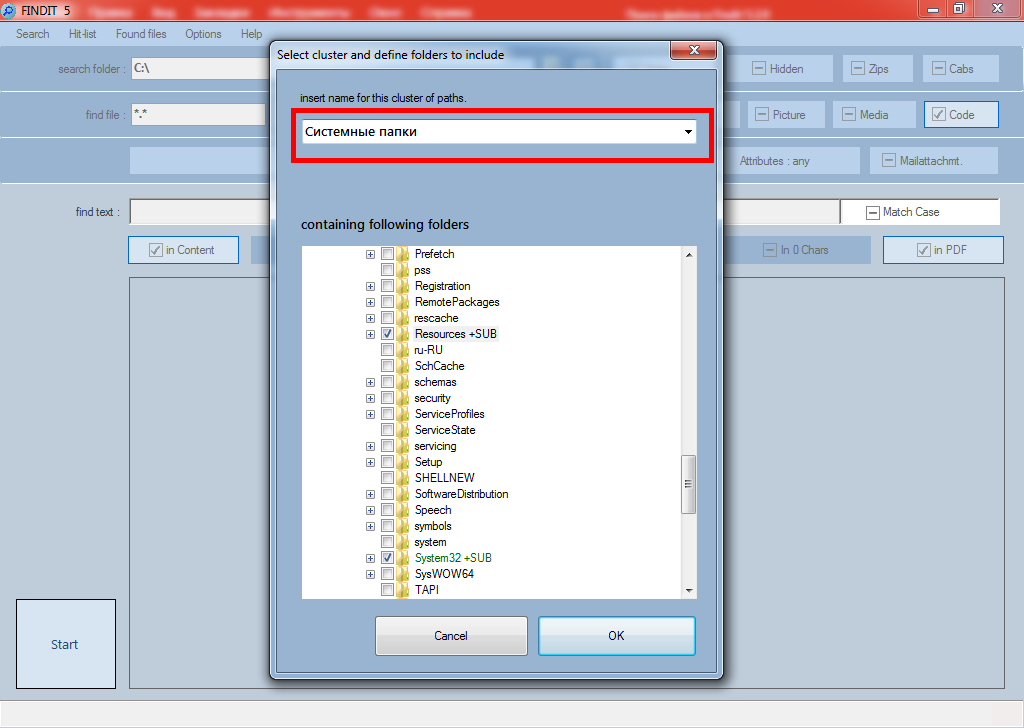Check the security folder checkbox
The image size is (1024, 728).
(387, 398)
